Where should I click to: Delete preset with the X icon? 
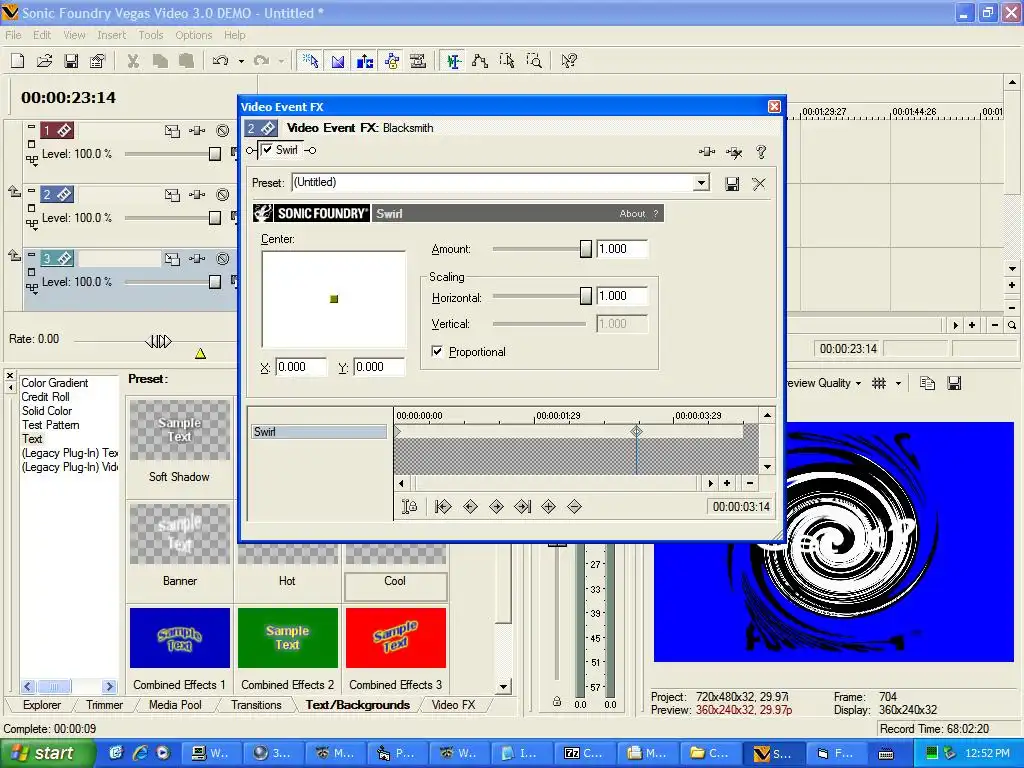[x=758, y=184]
